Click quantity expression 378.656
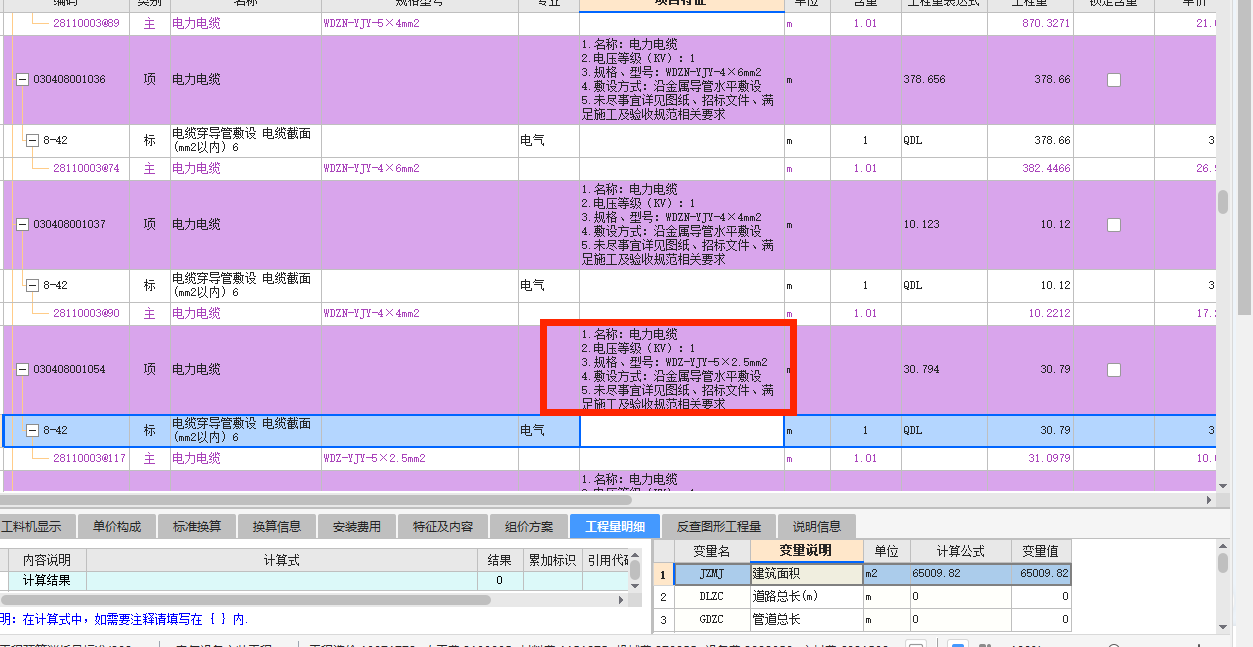This screenshot has width=1253, height=647. pyautogui.click(x=924, y=80)
